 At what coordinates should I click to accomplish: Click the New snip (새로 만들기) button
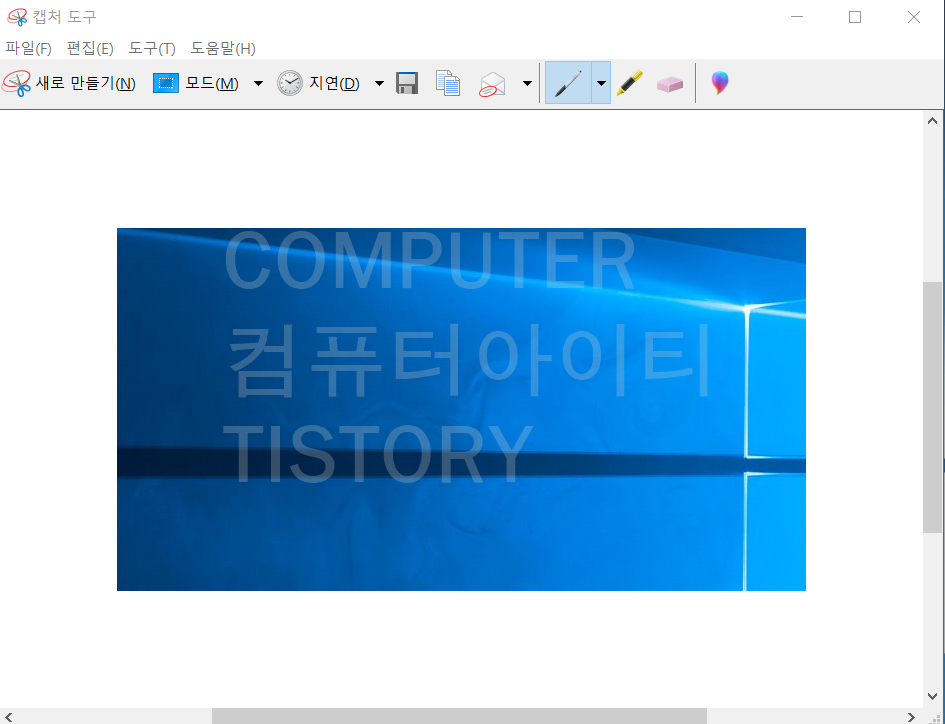click(69, 83)
